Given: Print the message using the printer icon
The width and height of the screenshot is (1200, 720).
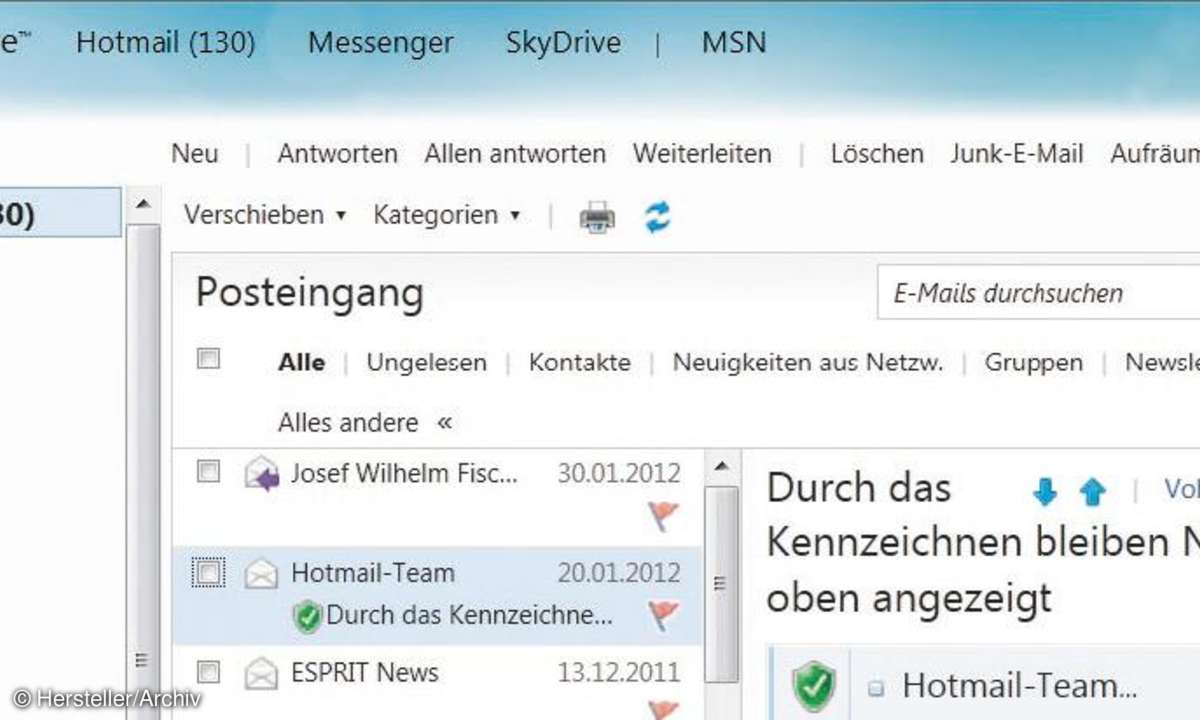Looking at the screenshot, I should pos(597,217).
